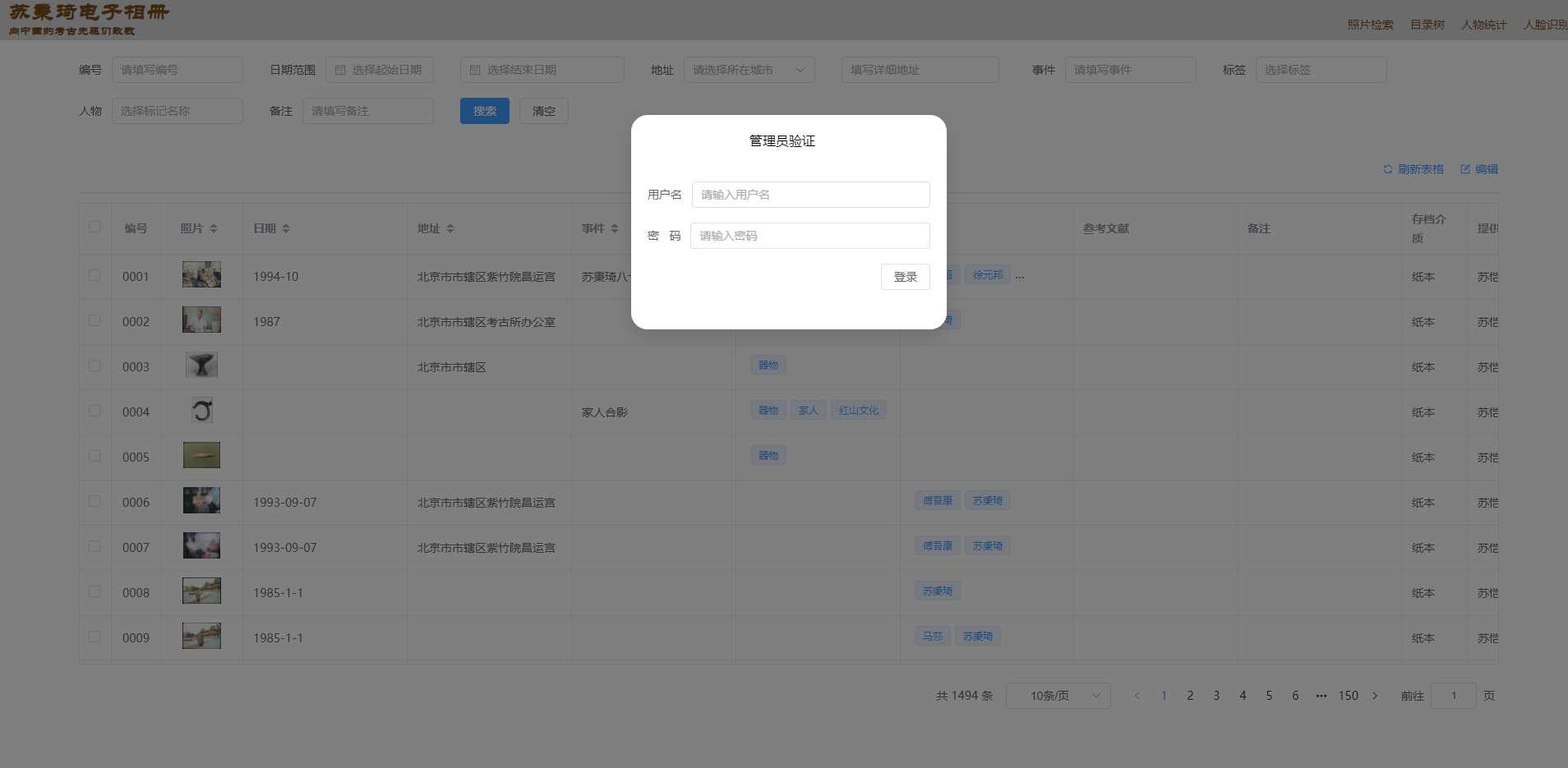Click the next page arrow in pagination
Image resolution: width=1568 pixels, height=768 pixels.
pos(1375,696)
